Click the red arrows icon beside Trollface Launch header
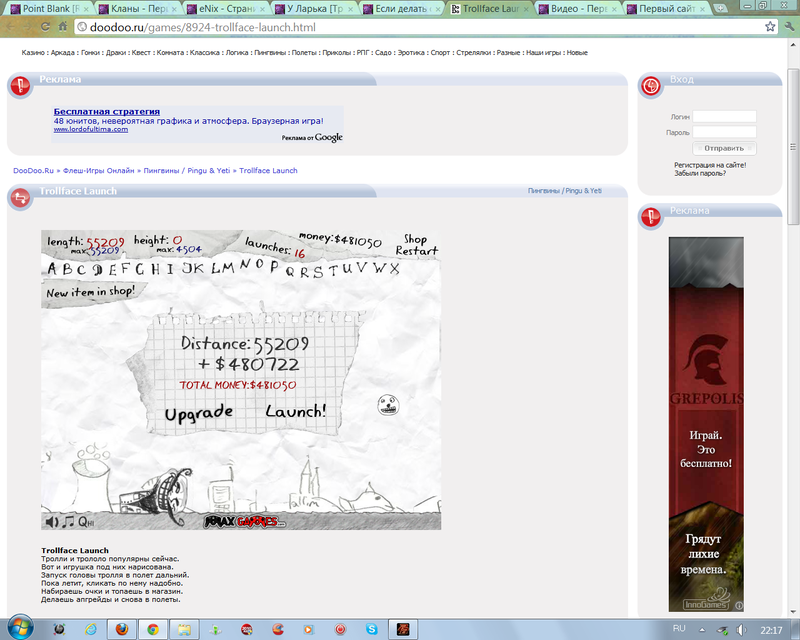The image size is (800, 640). [20, 198]
